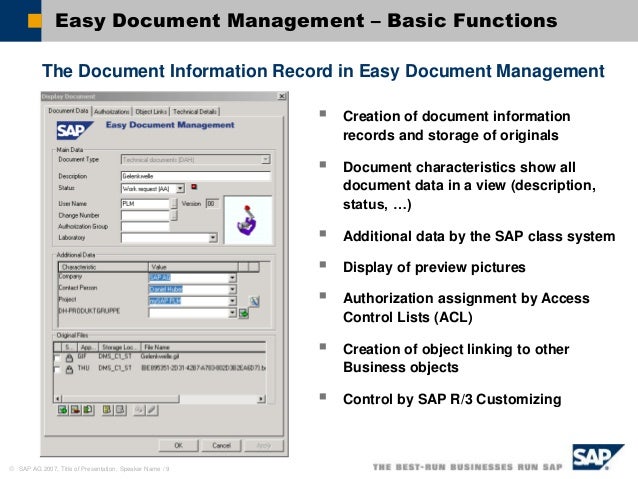Viewport: 638px width, 479px height.
Task: Click the File Name column header
Action: (x=203, y=347)
